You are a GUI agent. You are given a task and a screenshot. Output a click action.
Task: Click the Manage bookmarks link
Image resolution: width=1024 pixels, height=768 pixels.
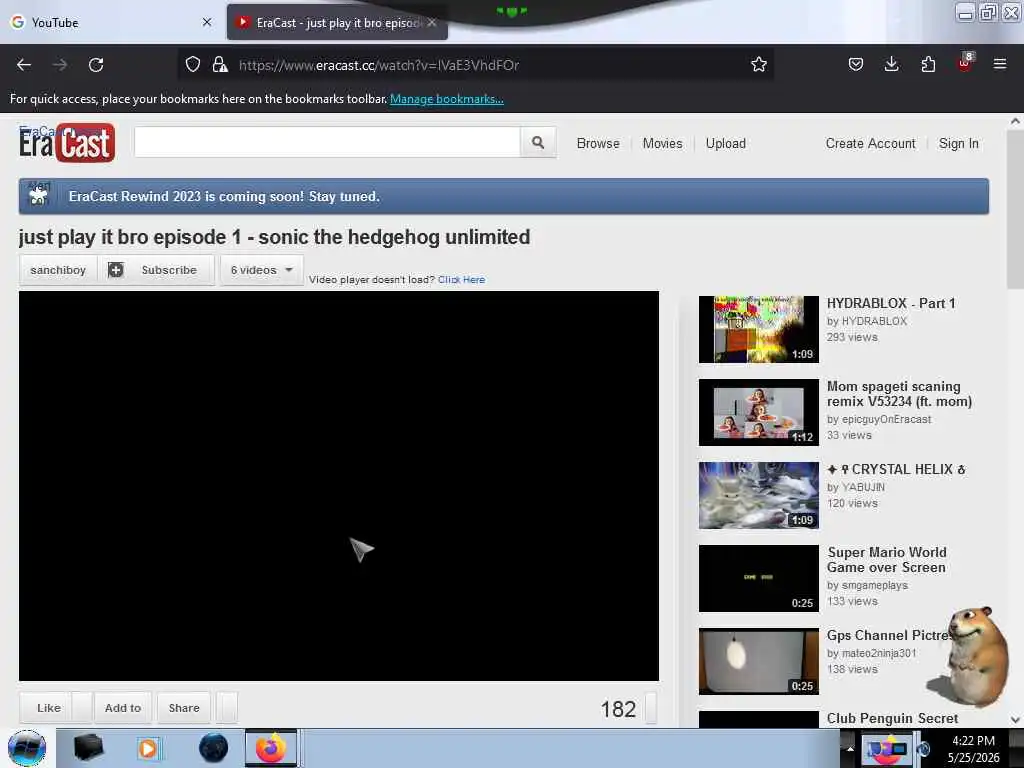(x=447, y=99)
